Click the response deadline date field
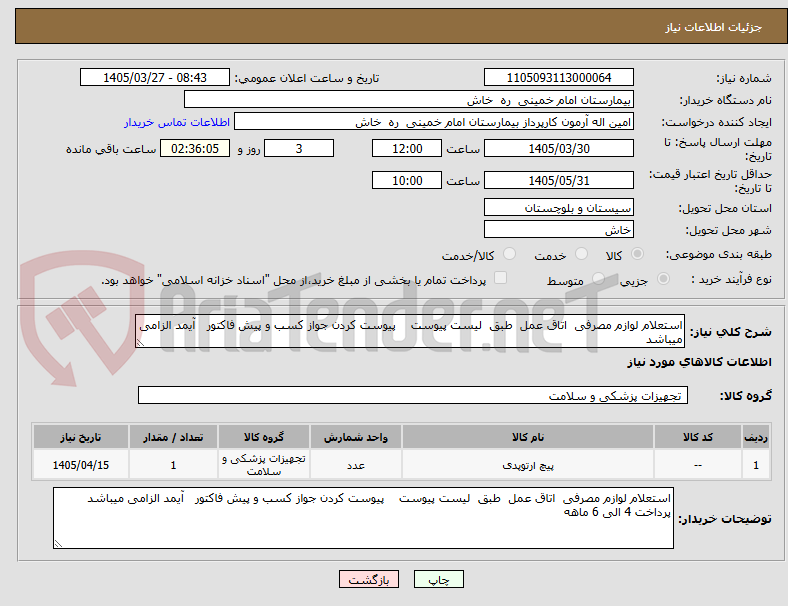The width and height of the screenshot is (788, 606). 559,149
